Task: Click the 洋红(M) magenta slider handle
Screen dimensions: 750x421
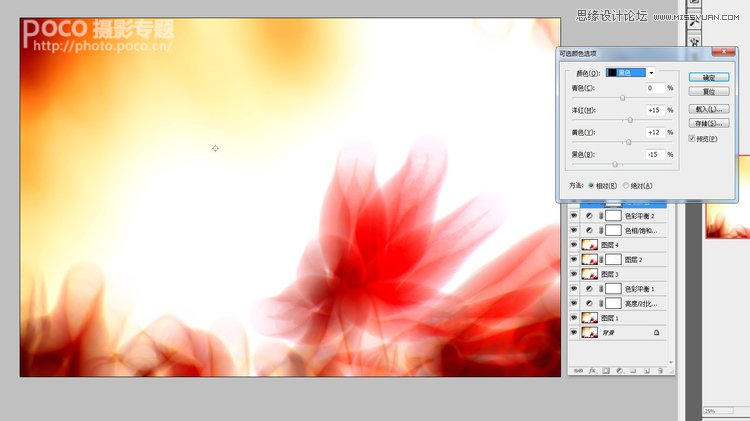Action: coord(630,119)
